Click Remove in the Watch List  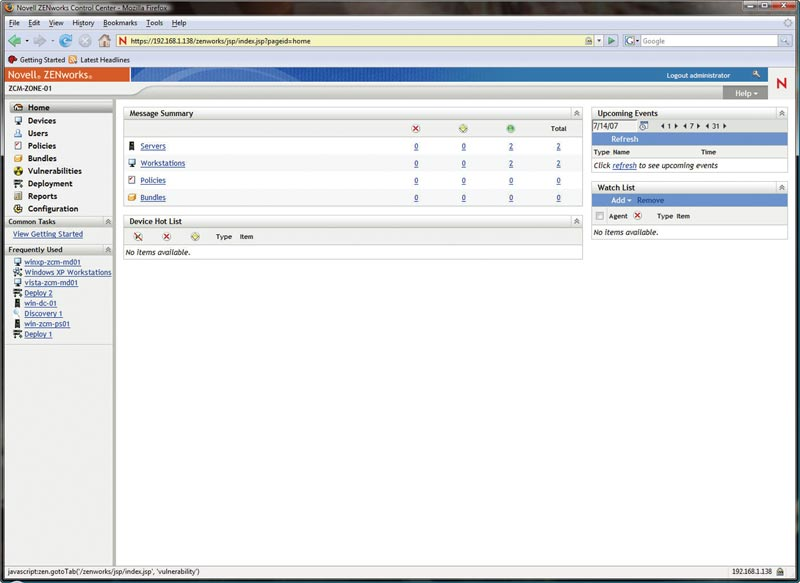click(x=650, y=200)
